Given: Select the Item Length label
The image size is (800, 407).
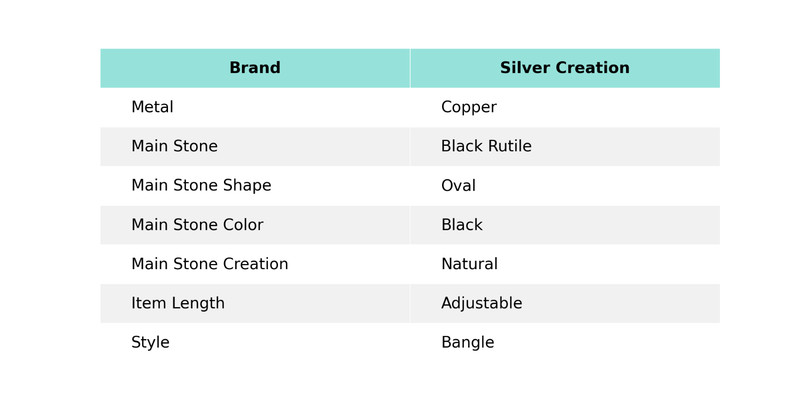Looking at the screenshot, I should pos(178,303).
